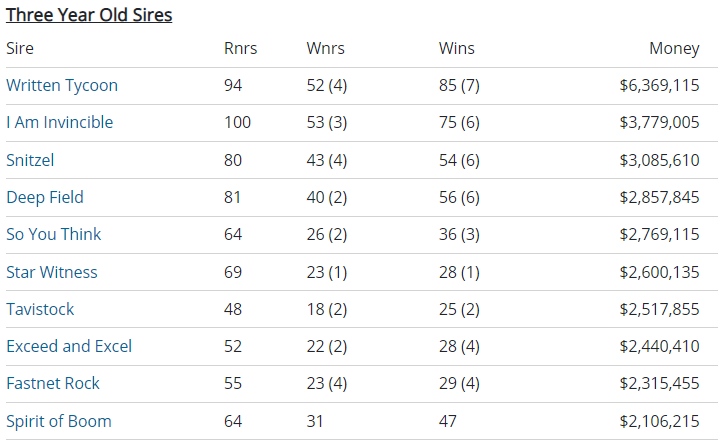This screenshot has width=718, height=447.
Task: Click Spirit of Boom's $2,106,215 money cell
Action: (659, 421)
